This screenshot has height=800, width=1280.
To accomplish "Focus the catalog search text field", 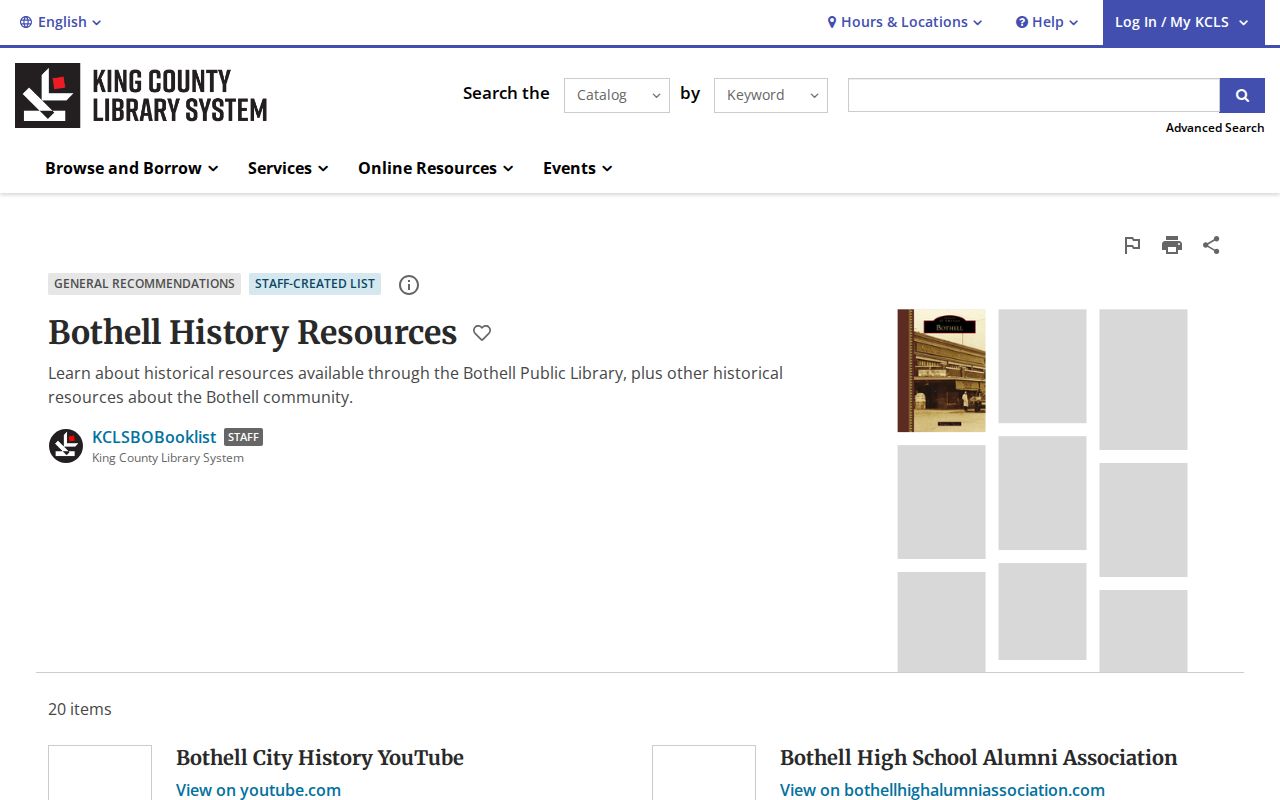I will (1034, 95).
